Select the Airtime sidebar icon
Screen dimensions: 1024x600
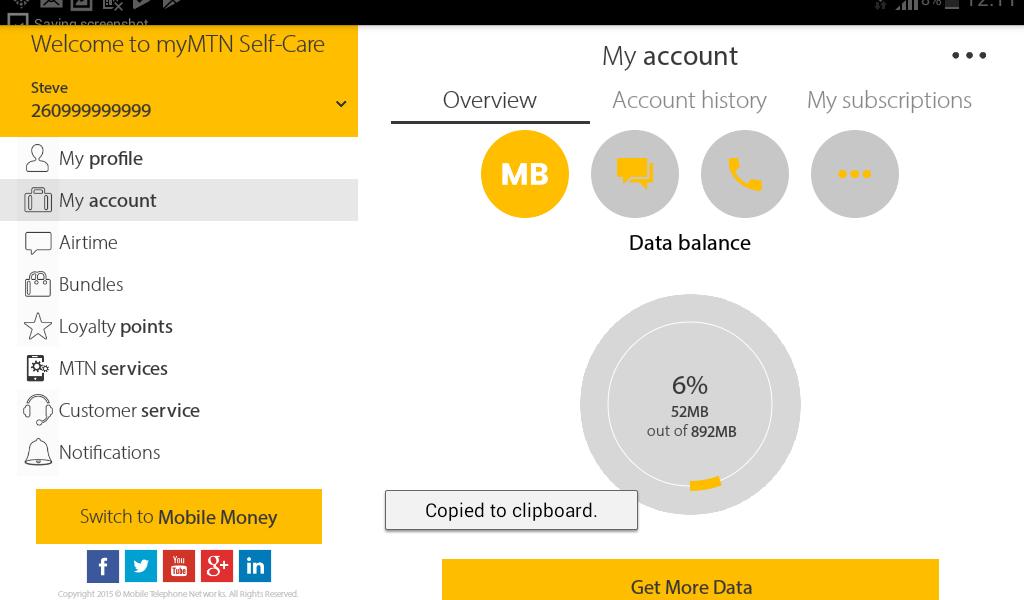click(x=38, y=242)
